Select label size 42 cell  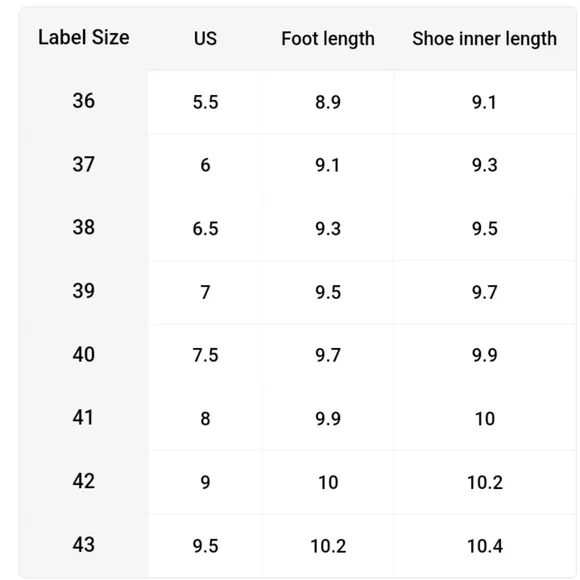point(84,481)
